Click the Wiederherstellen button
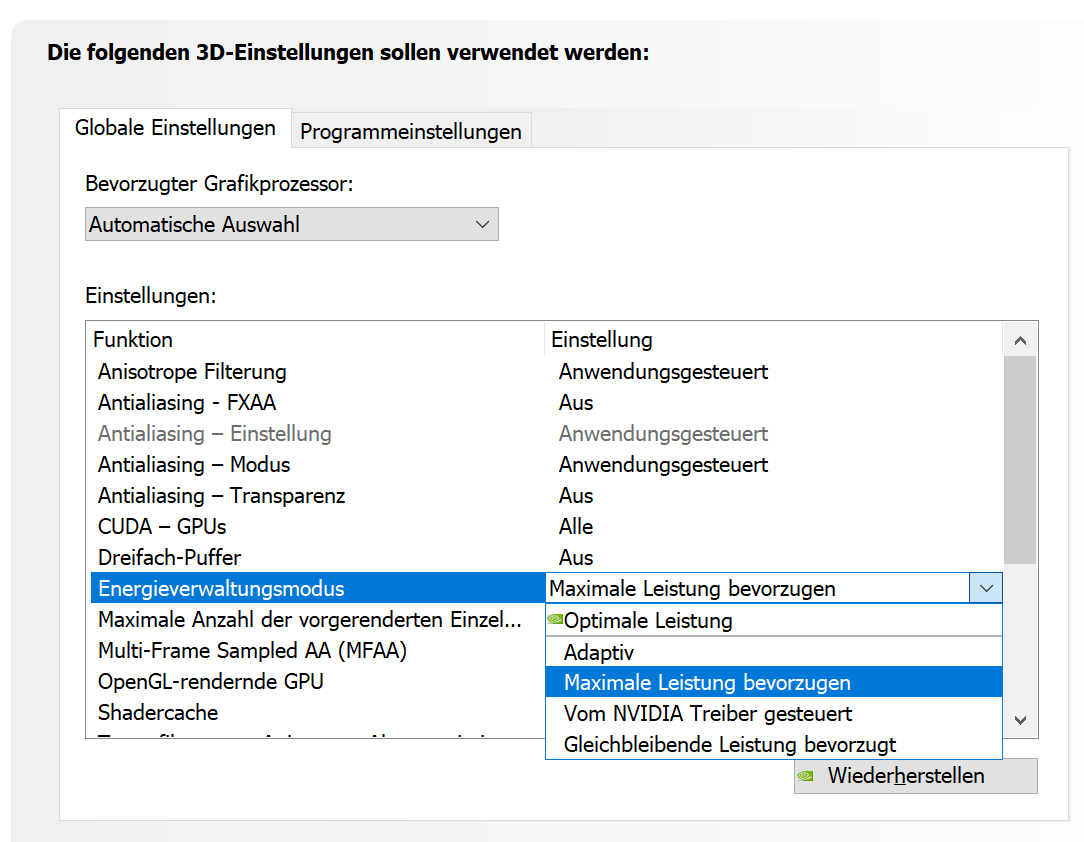1084x842 pixels. click(915, 776)
